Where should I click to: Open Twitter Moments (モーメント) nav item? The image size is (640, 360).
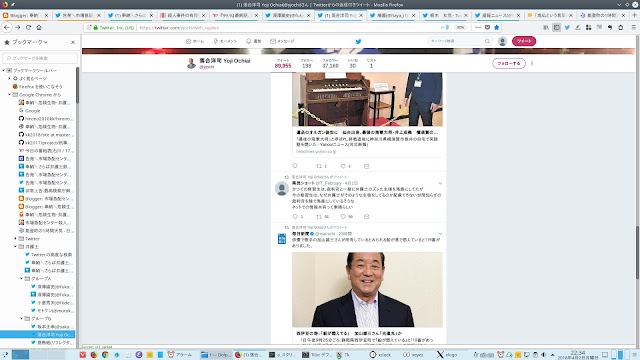pos(225,41)
